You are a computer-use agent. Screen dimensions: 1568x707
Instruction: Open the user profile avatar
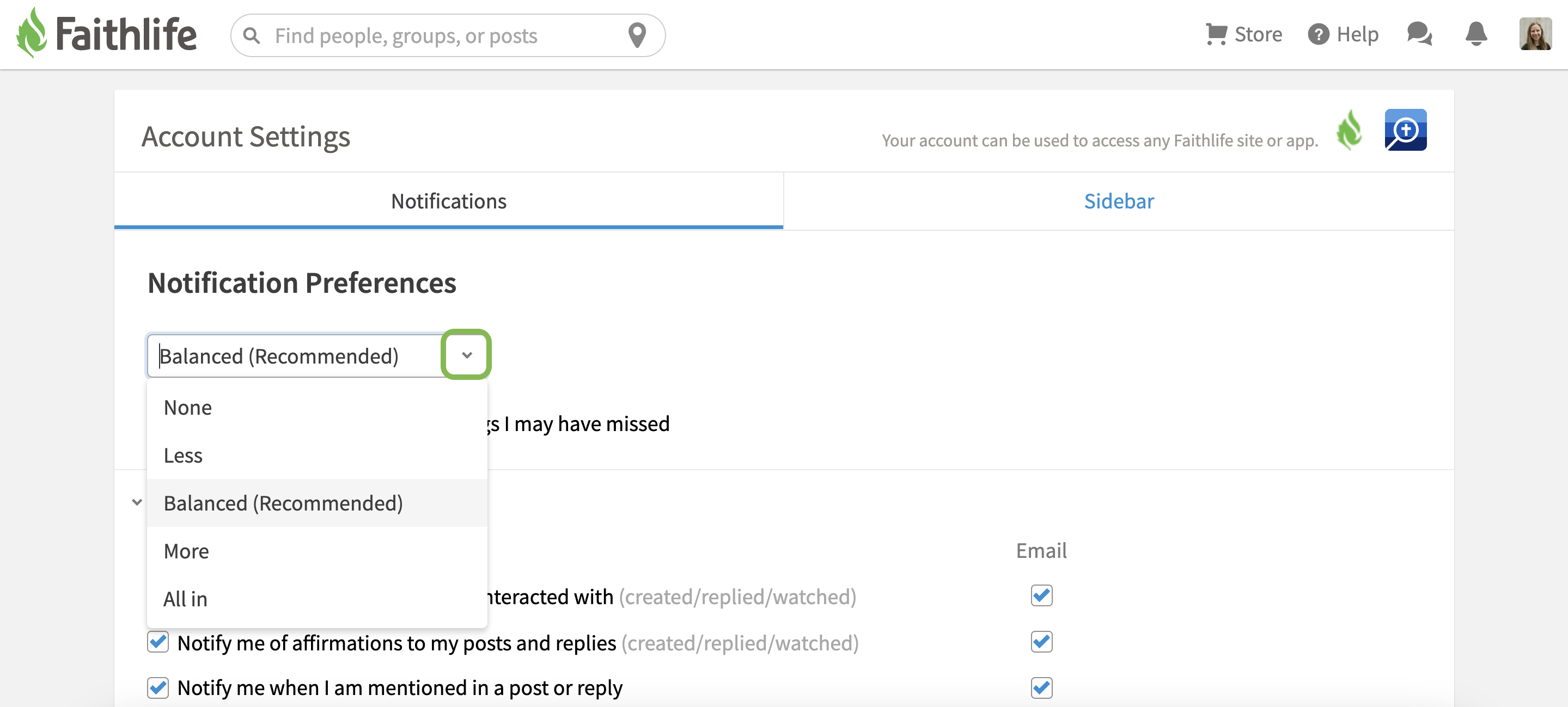click(x=1535, y=34)
